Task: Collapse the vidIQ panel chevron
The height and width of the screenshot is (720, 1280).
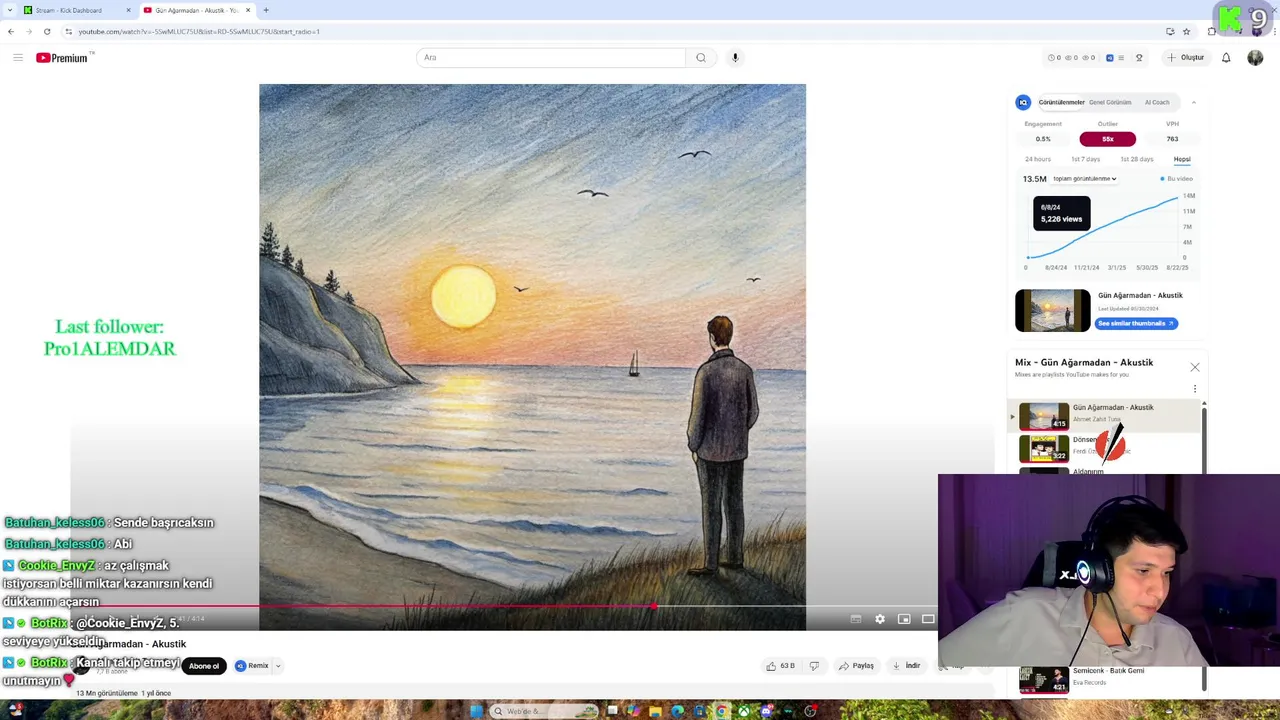Action: (x=1193, y=102)
